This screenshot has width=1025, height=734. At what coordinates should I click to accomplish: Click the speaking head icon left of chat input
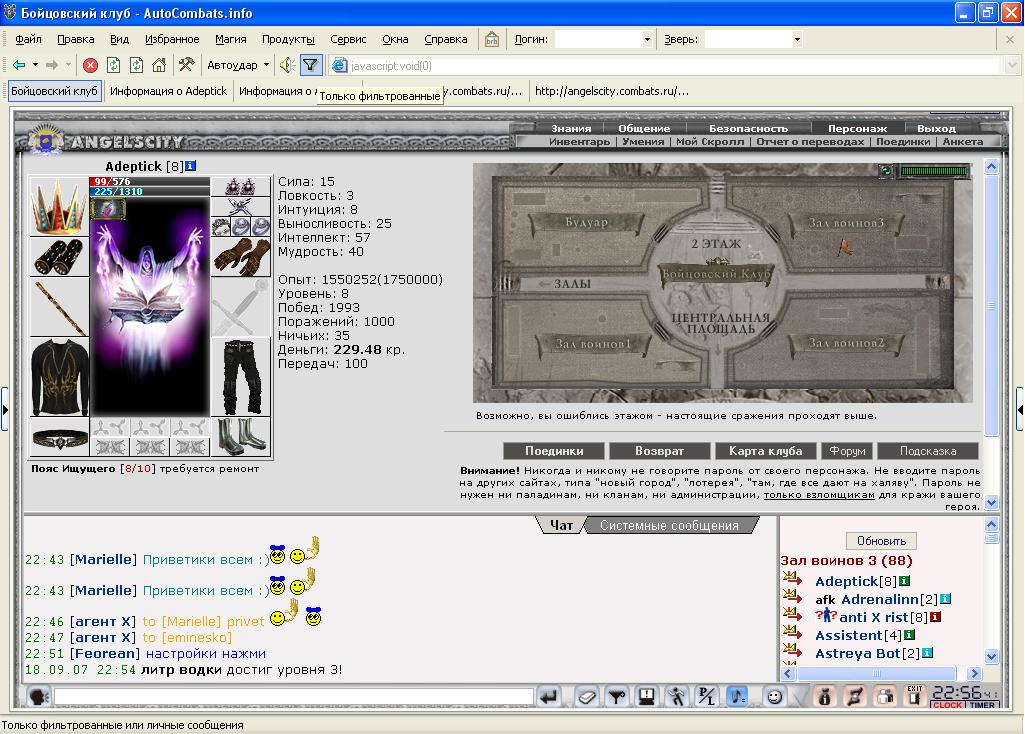[x=39, y=697]
